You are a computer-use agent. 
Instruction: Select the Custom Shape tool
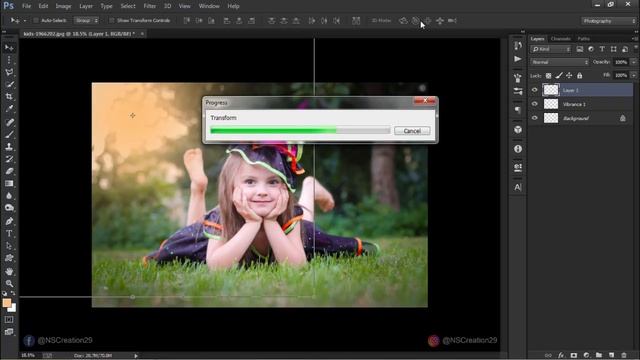(x=9, y=258)
